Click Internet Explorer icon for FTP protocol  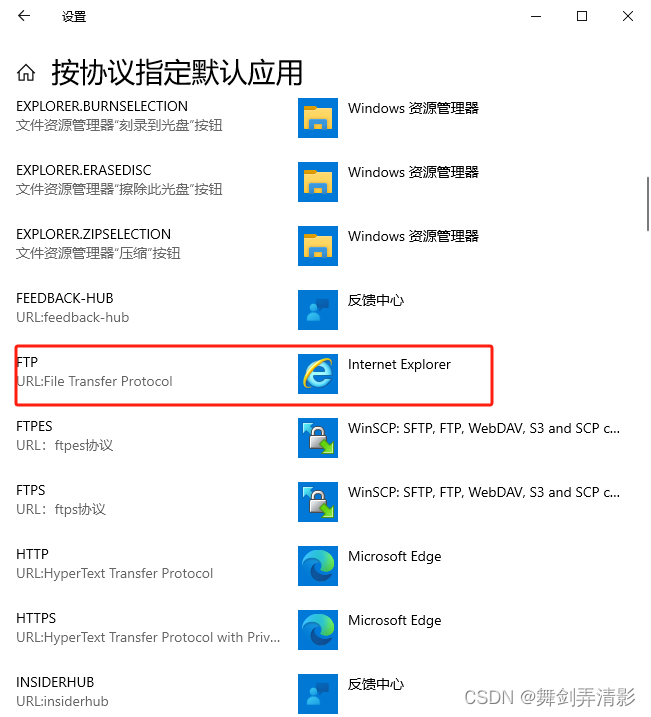(x=318, y=374)
